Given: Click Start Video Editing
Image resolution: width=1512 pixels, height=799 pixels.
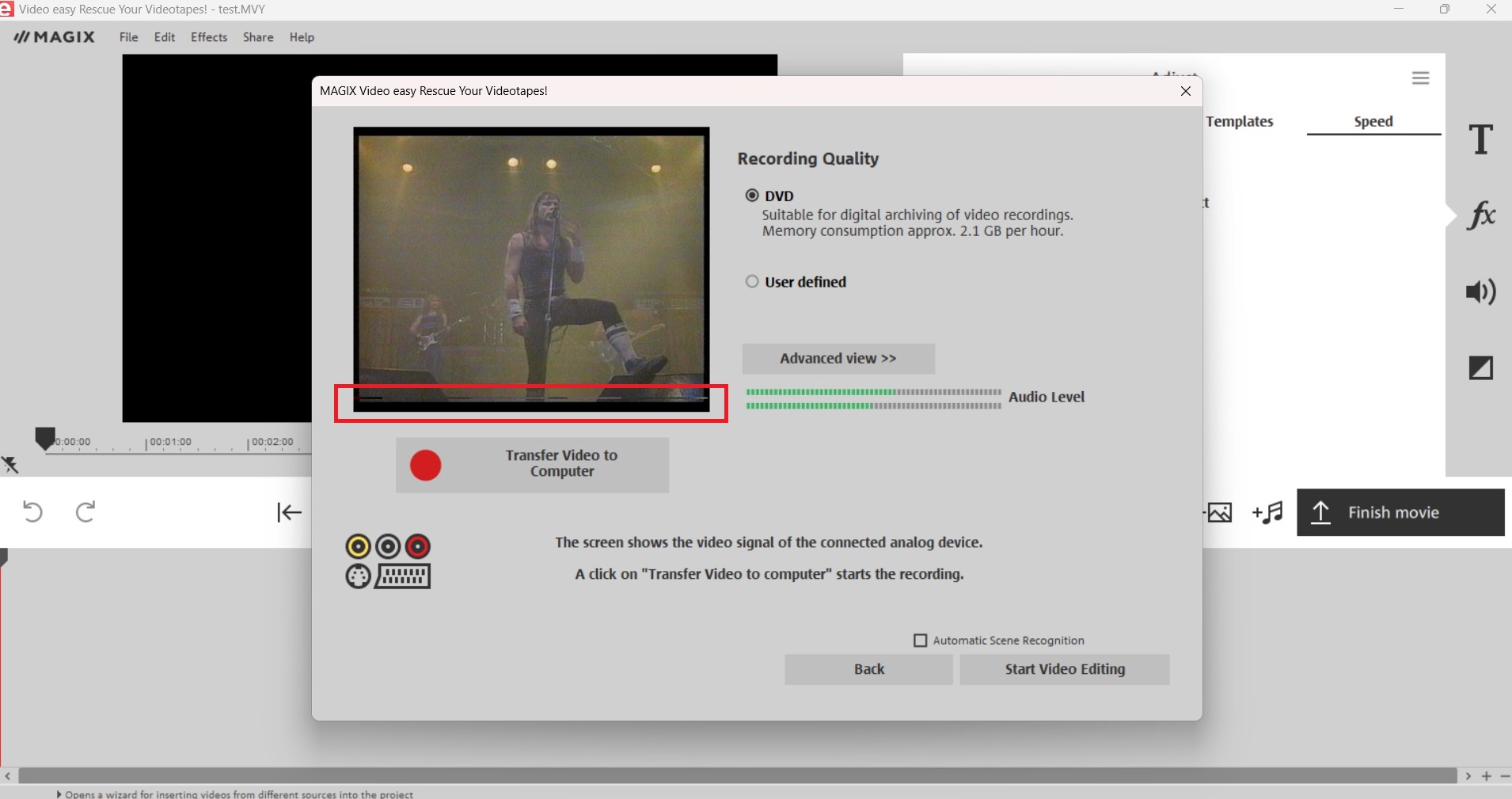Looking at the screenshot, I should point(1065,669).
